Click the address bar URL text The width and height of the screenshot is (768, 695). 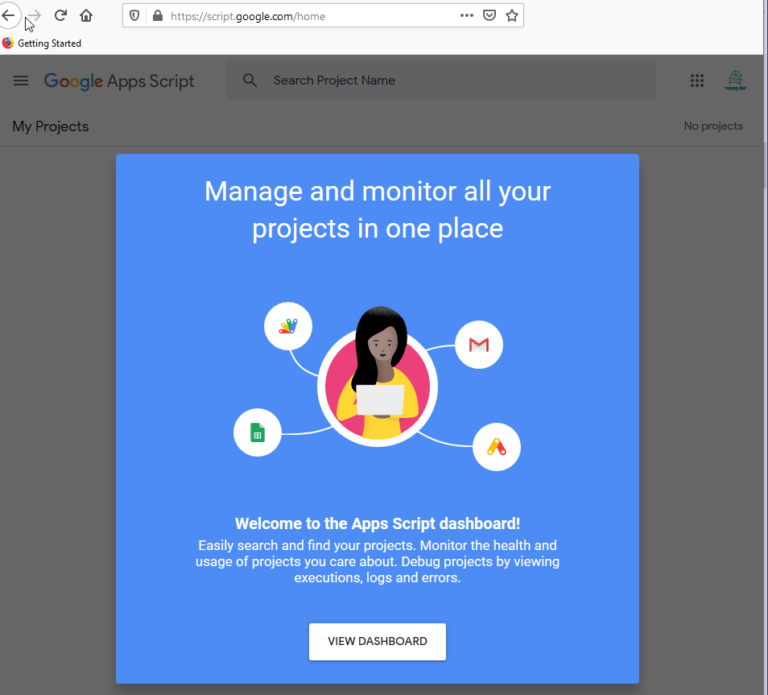(248, 16)
